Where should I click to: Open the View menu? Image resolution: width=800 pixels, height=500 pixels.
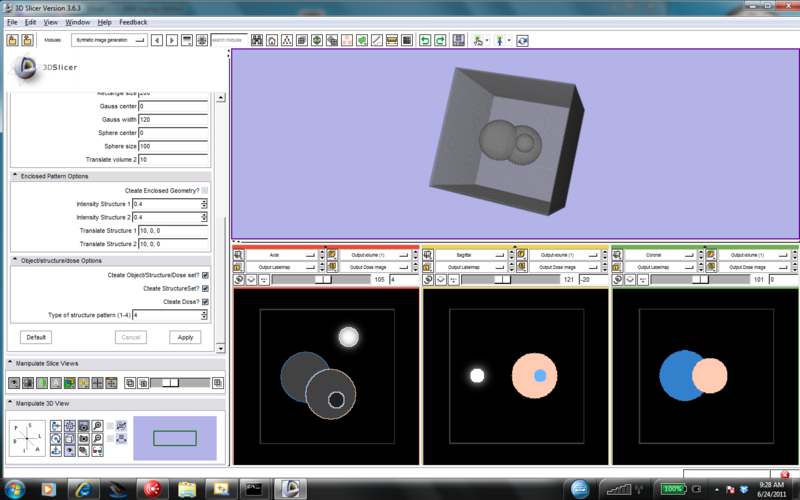coord(51,22)
